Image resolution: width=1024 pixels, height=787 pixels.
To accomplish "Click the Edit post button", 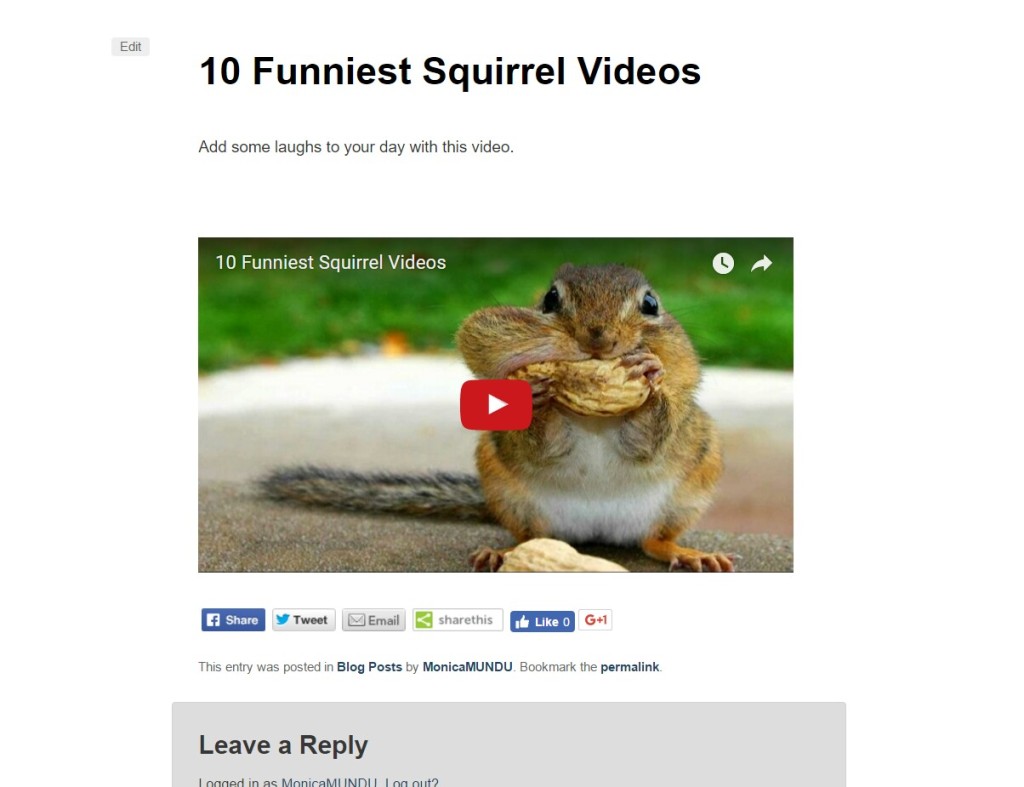I will point(131,46).
